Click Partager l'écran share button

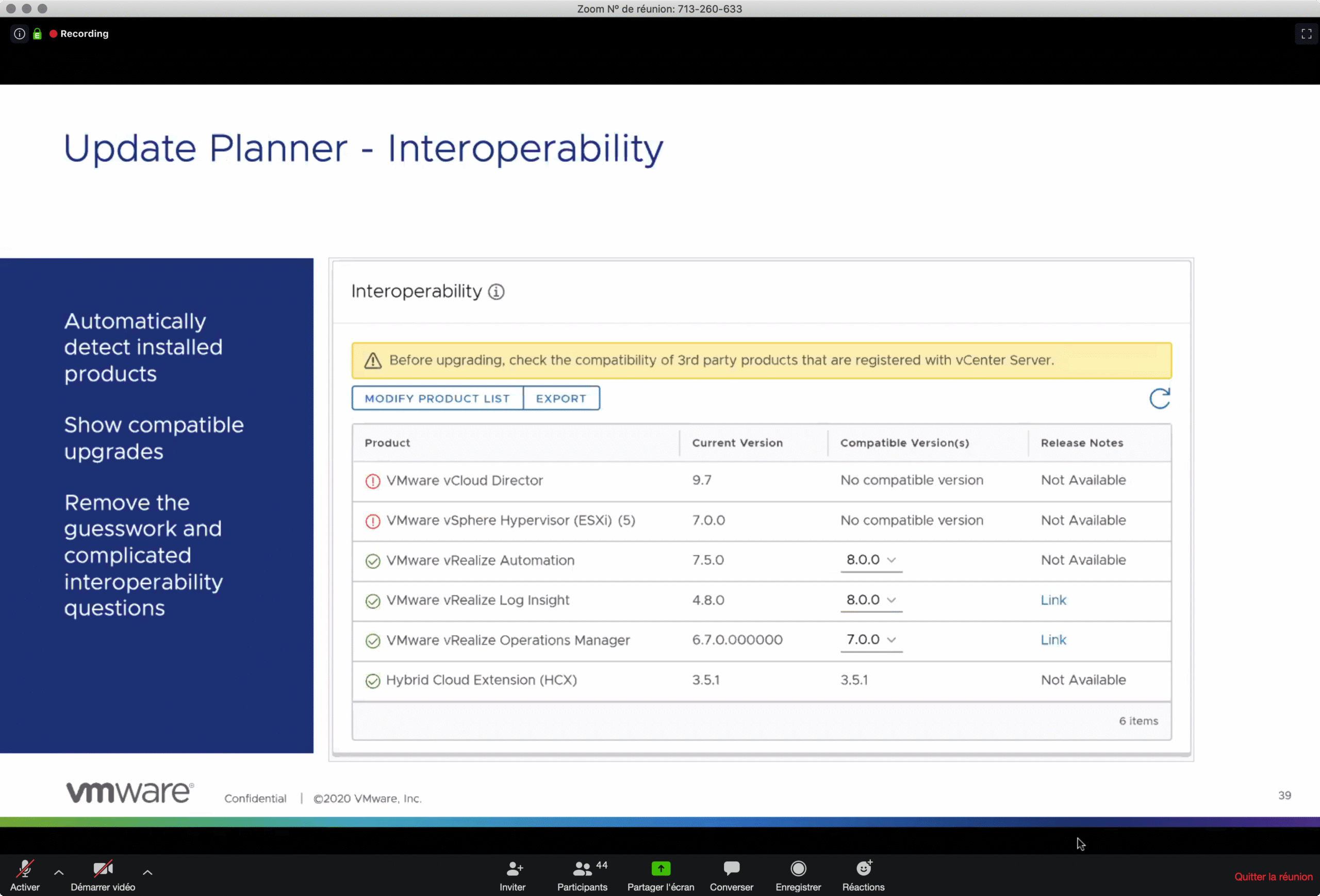(x=661, y=876)
